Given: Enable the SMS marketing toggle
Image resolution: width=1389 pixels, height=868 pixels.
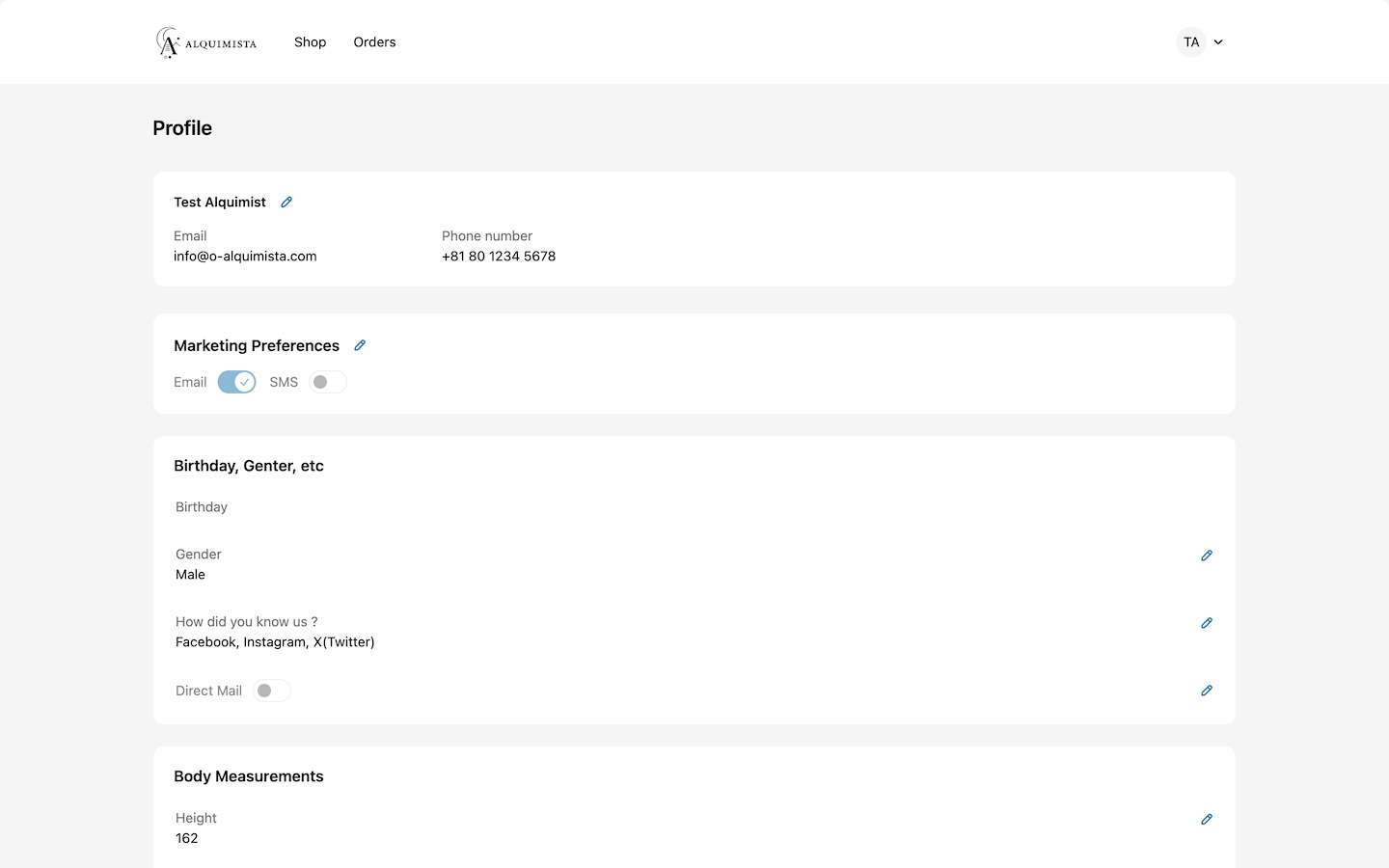Looking at the screenshot, I should click(x=327, y=382).
